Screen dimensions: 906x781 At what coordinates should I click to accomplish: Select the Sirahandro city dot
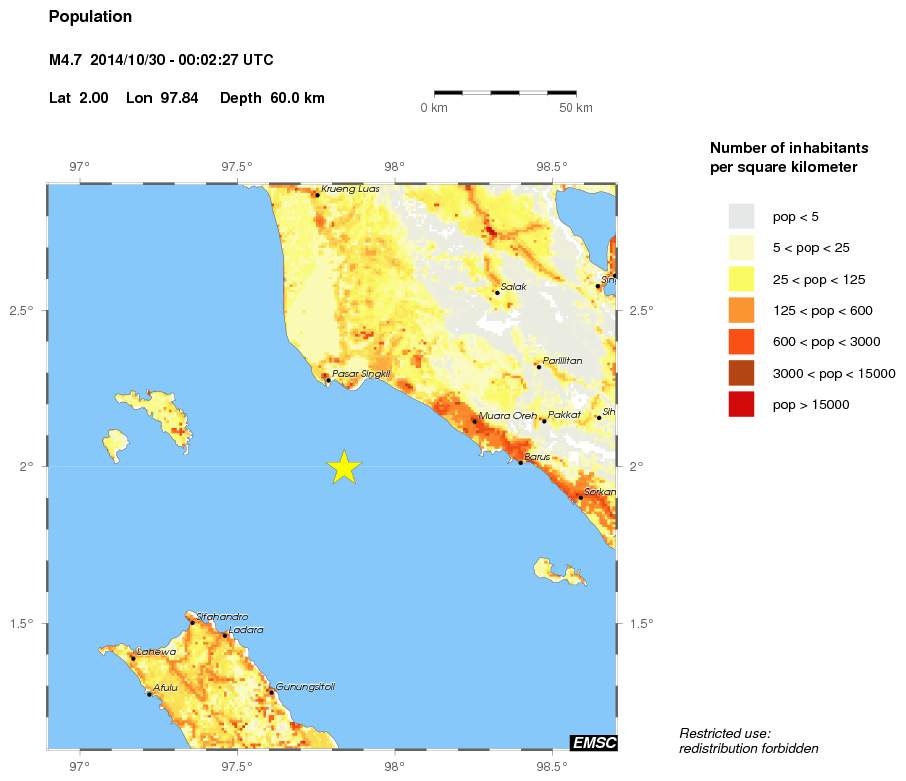pos(193,622)
